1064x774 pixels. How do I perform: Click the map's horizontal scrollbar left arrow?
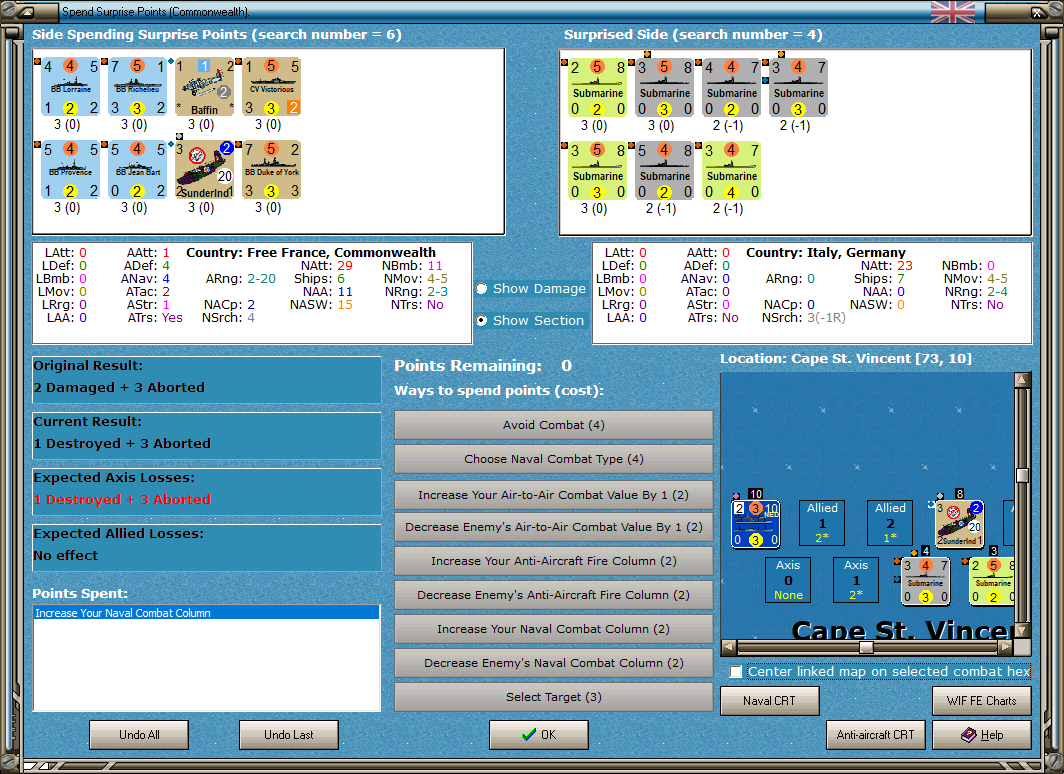pyautogui.click(x=728, y=647)
